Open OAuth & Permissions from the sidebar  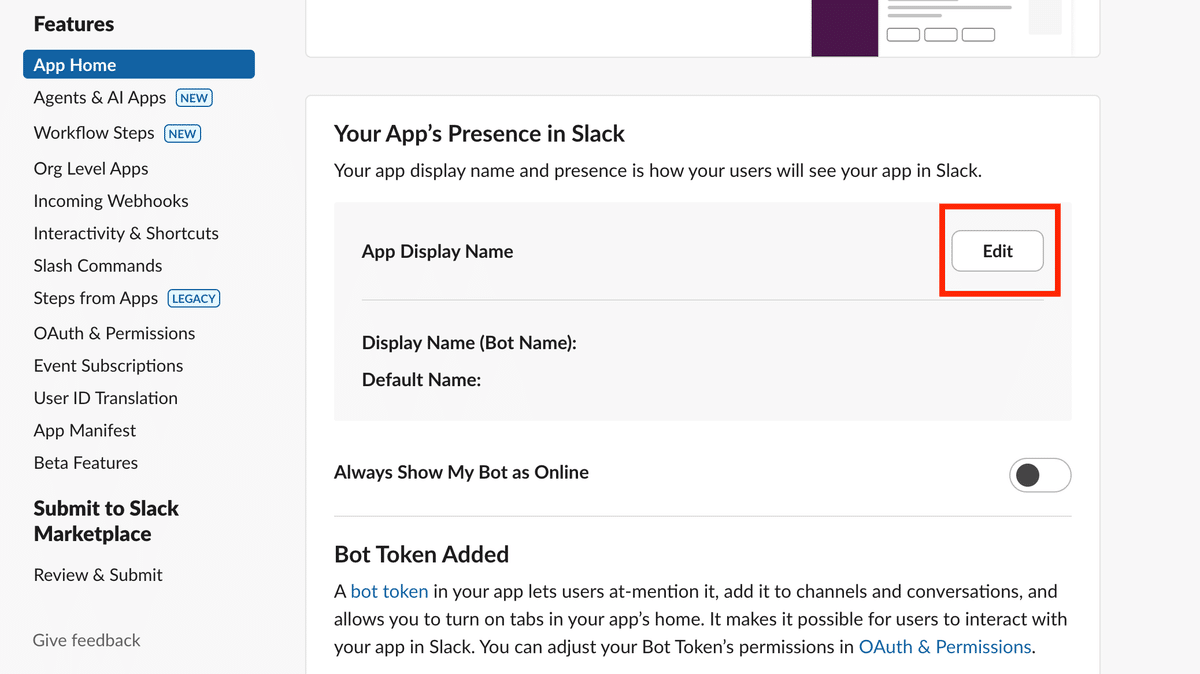[x=114, y=333]
